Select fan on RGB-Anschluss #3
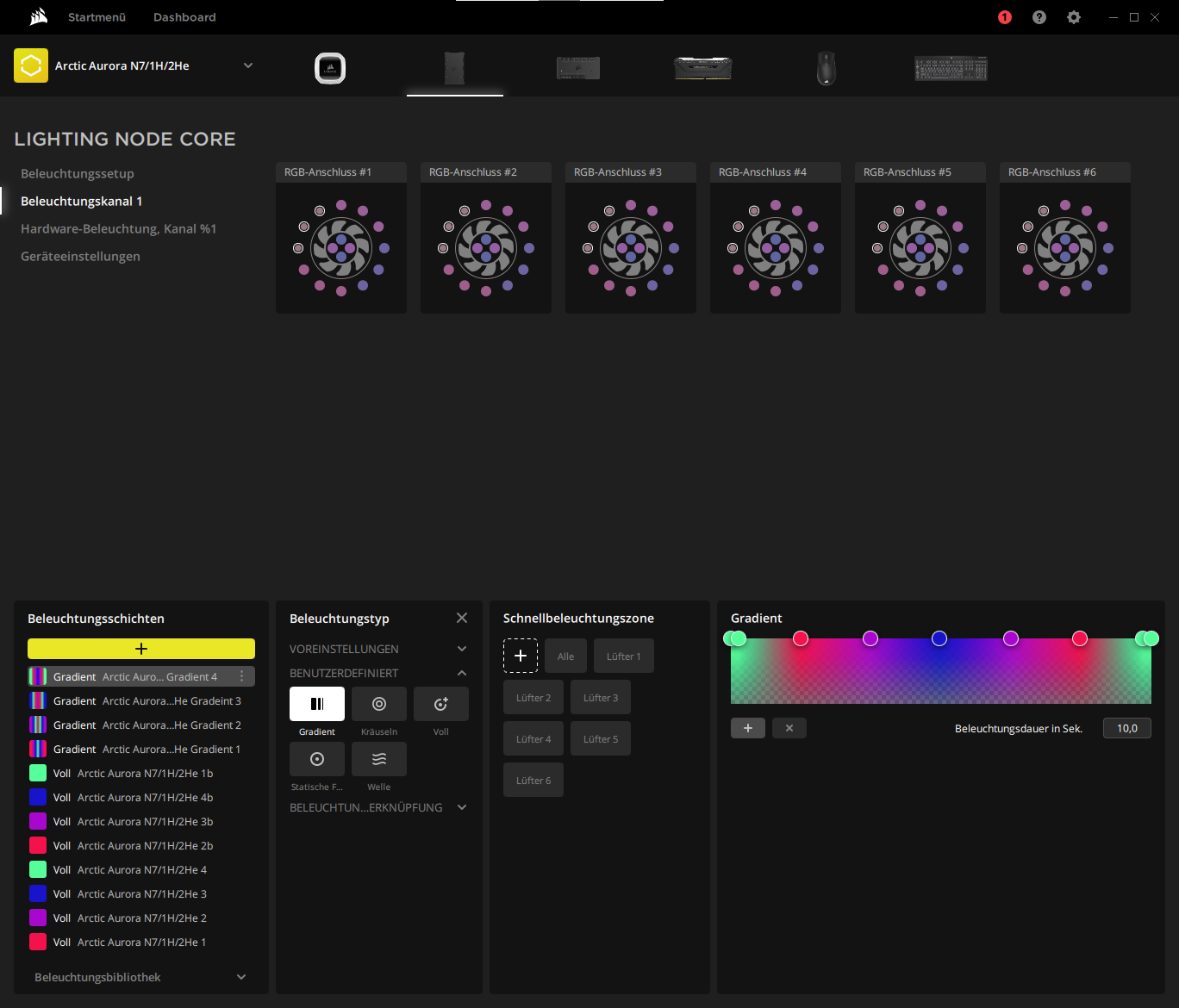1179x1008 pixels. [631, 248]
